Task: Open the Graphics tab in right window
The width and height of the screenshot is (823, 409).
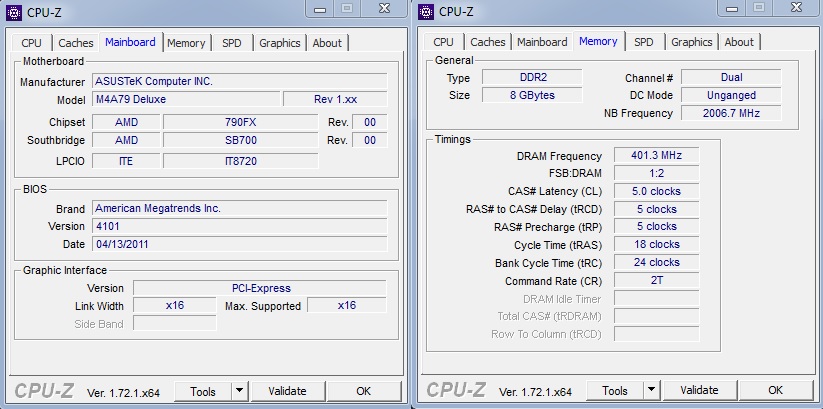Action: pos(692,41)
